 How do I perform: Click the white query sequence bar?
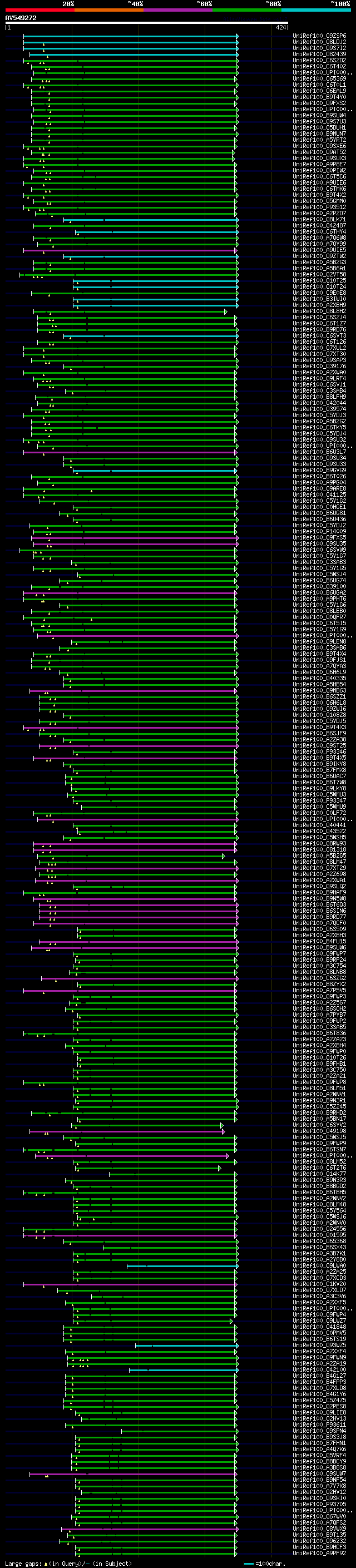(147, 23)
